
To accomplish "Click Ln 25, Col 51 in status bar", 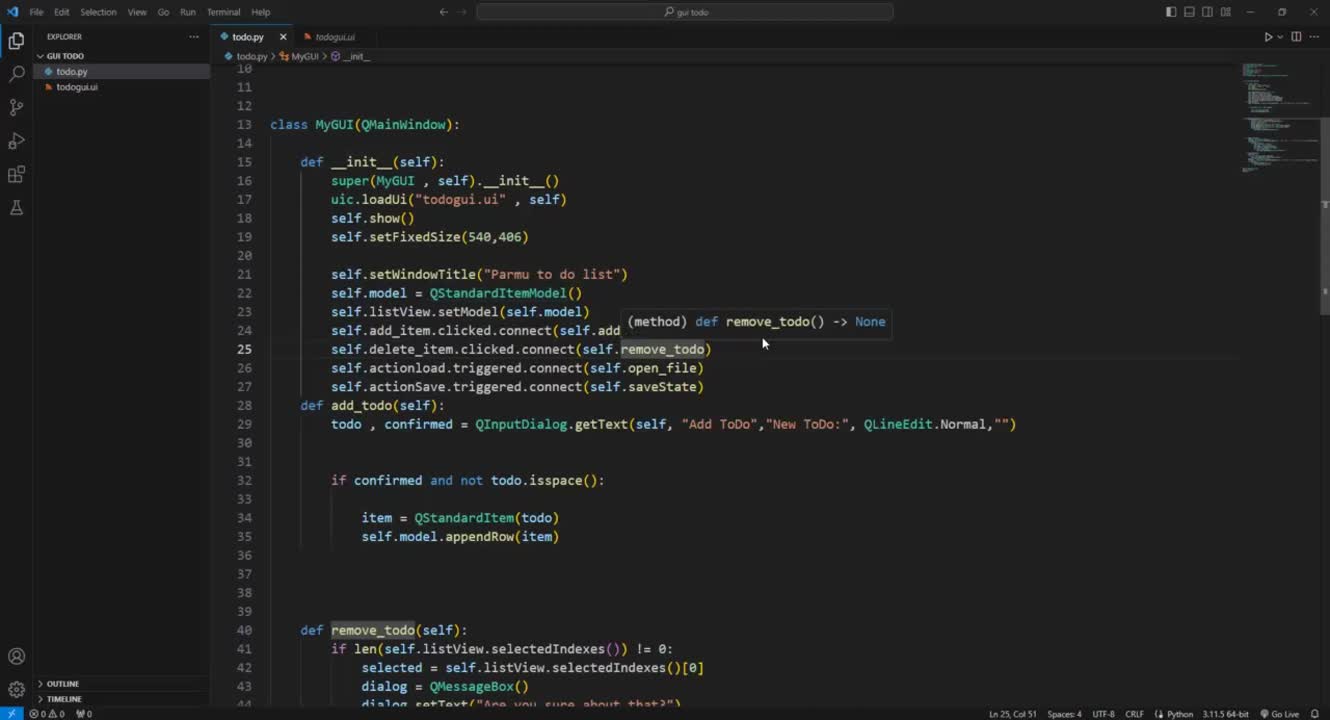I will point(1014,714).
